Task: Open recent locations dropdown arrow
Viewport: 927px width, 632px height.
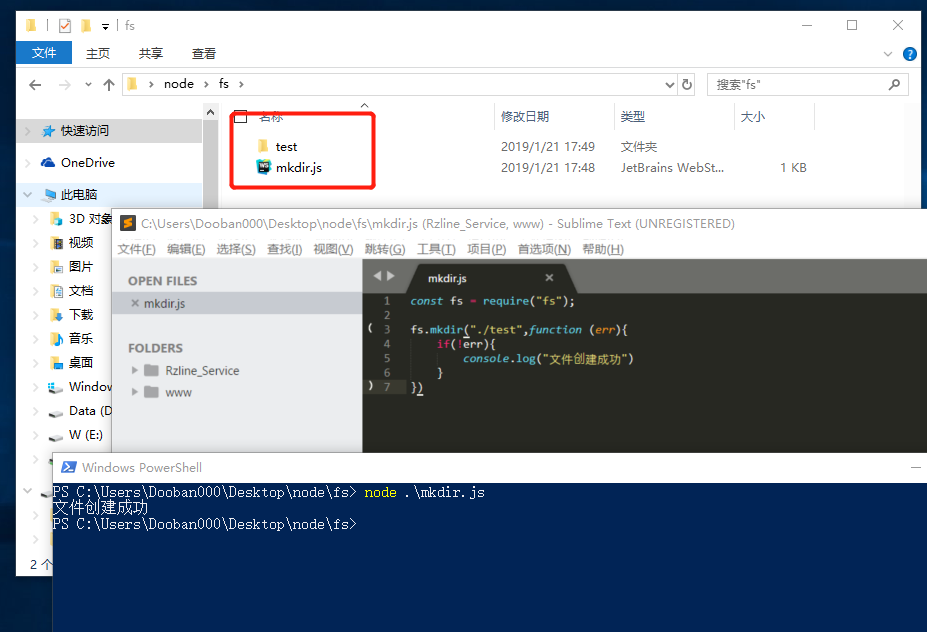Action: (88, 85)
